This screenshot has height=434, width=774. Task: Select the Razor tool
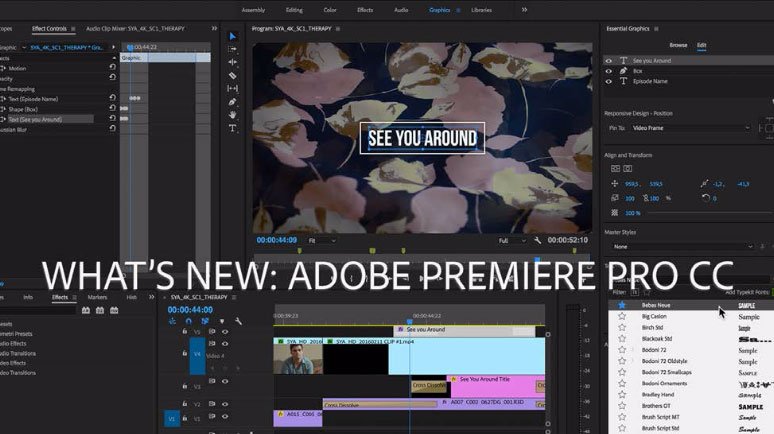pos(232,76)
